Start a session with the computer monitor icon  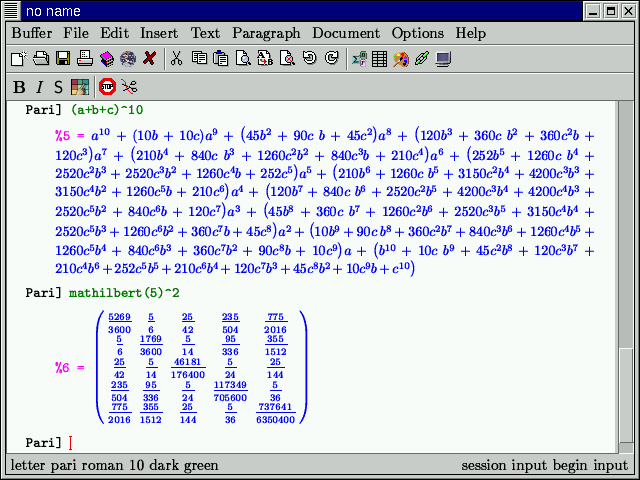pos(443,60)
